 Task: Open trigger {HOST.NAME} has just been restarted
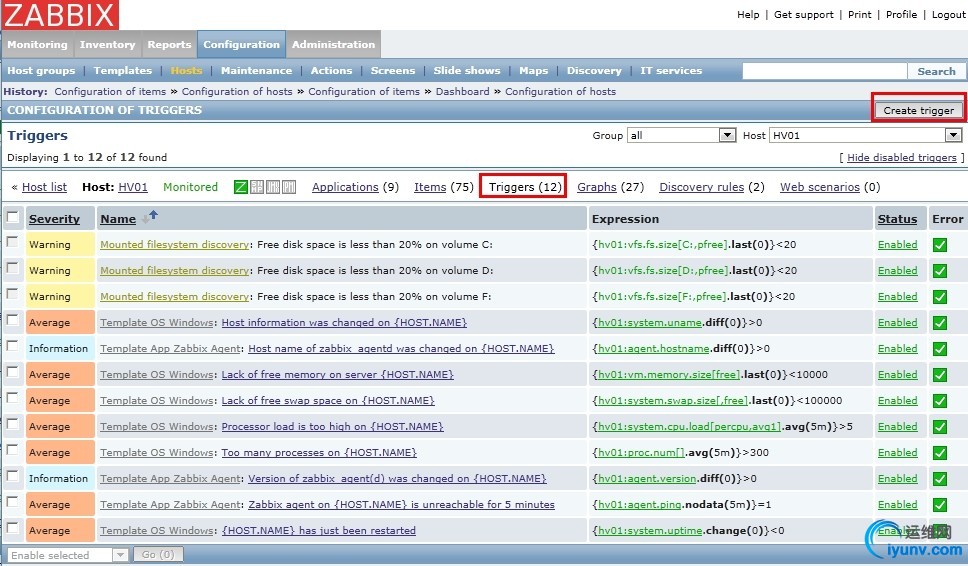pos(319,530)
